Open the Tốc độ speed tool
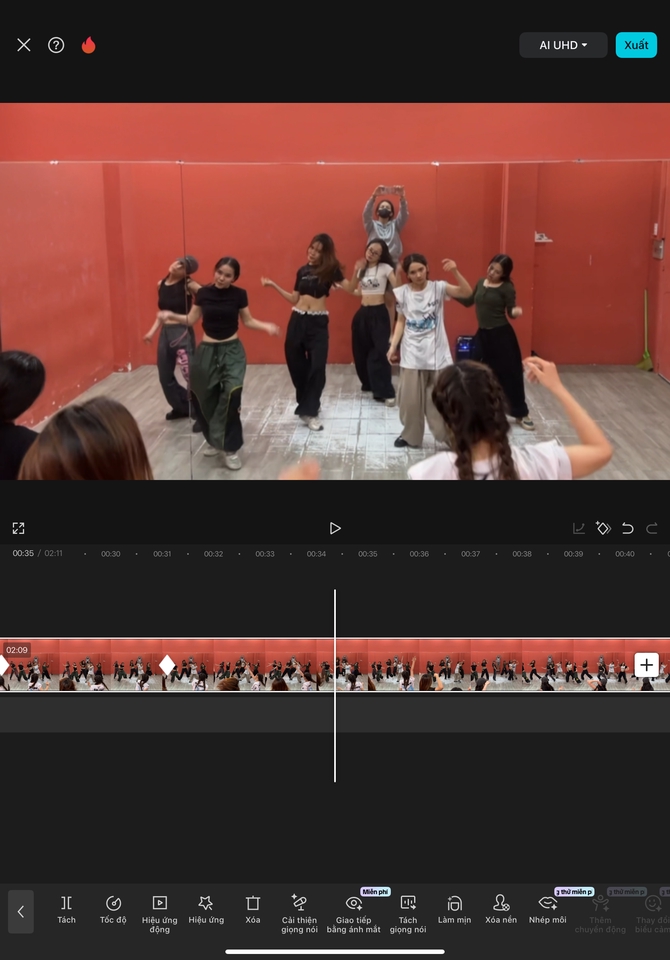The width and height of the screenshot is (670, 960). pos(113,909)
